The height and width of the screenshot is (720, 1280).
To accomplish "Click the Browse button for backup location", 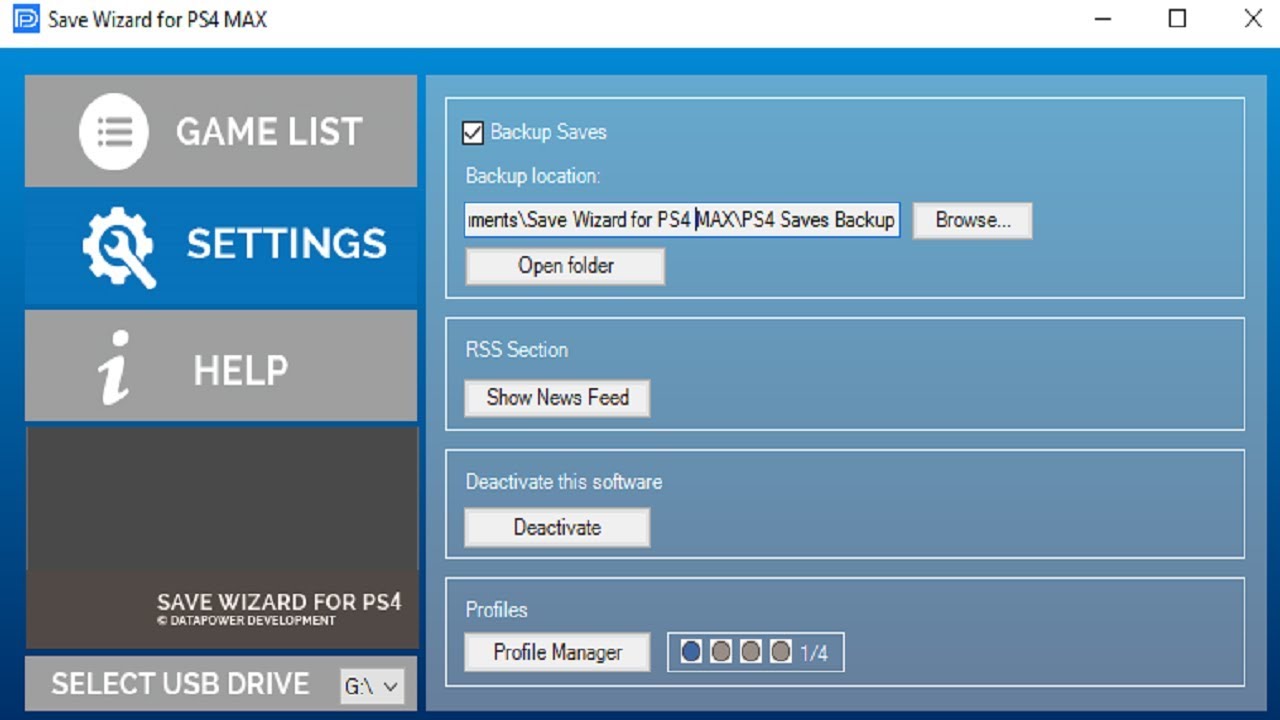I will coord(971,220).
